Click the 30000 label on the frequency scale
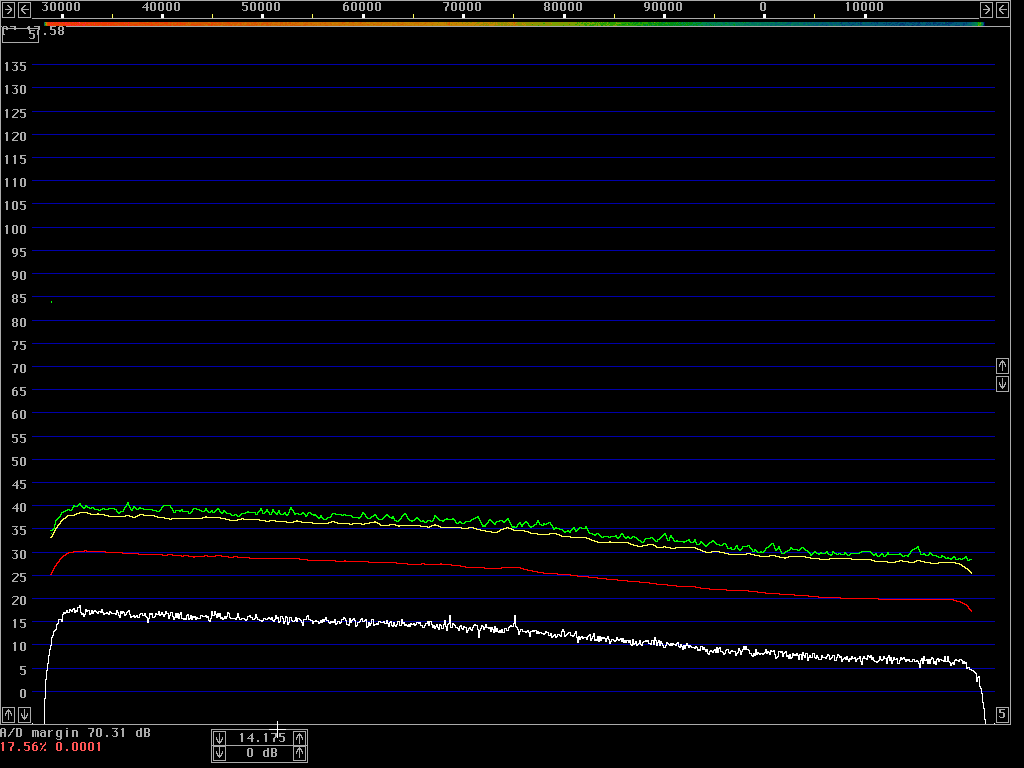 (61, 7)
